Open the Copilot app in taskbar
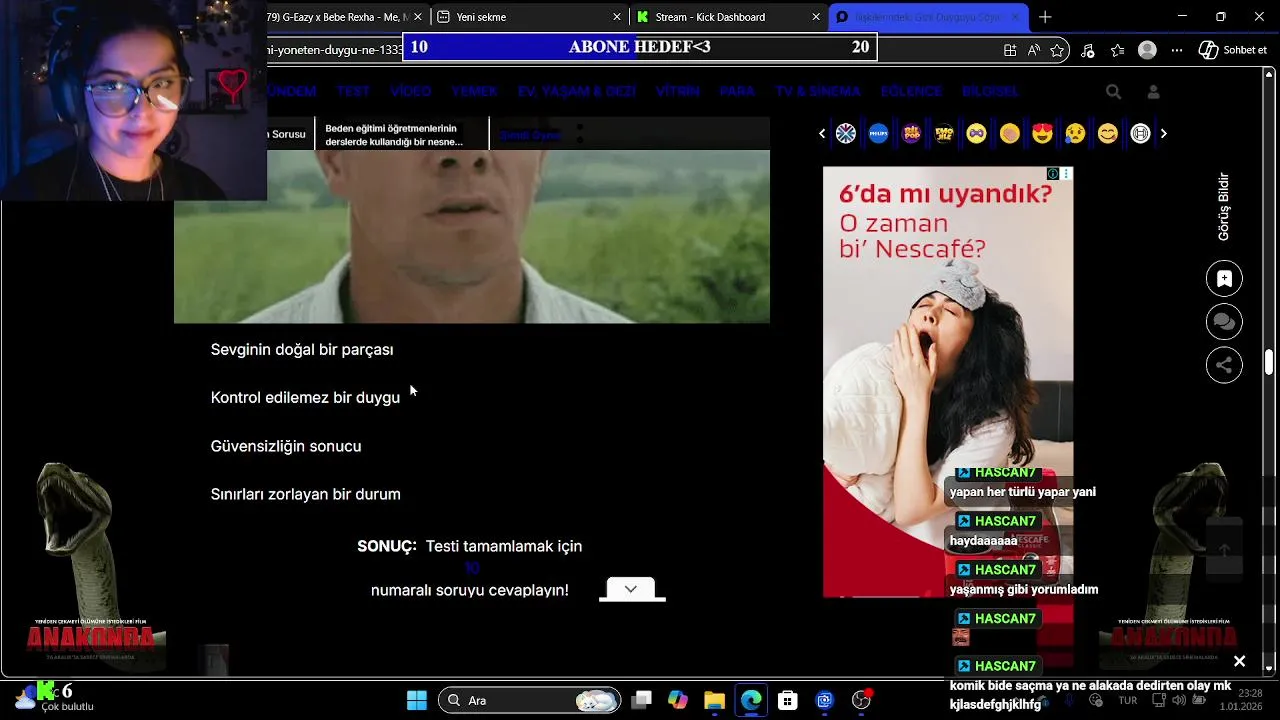 pos(678,700)
